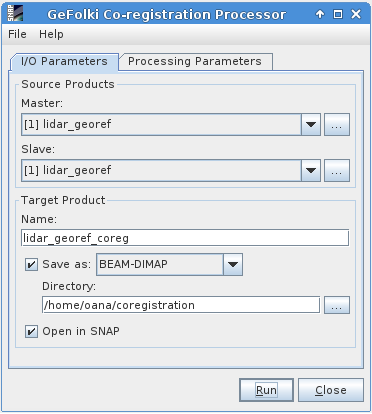
Task: Click the Directory path field
Action: point(181,305)
